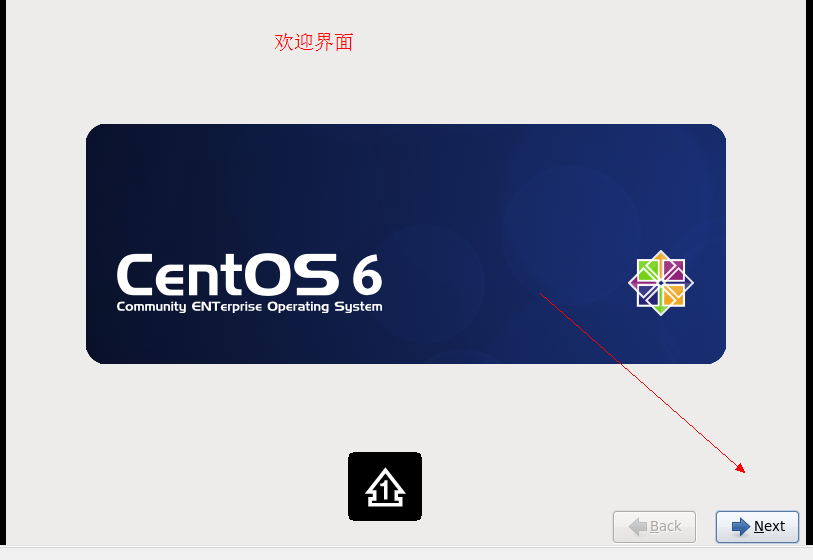Click the black up-arrow icon with number 1
This screenshot has height=560, width=813.
click(x=385, y=486)
